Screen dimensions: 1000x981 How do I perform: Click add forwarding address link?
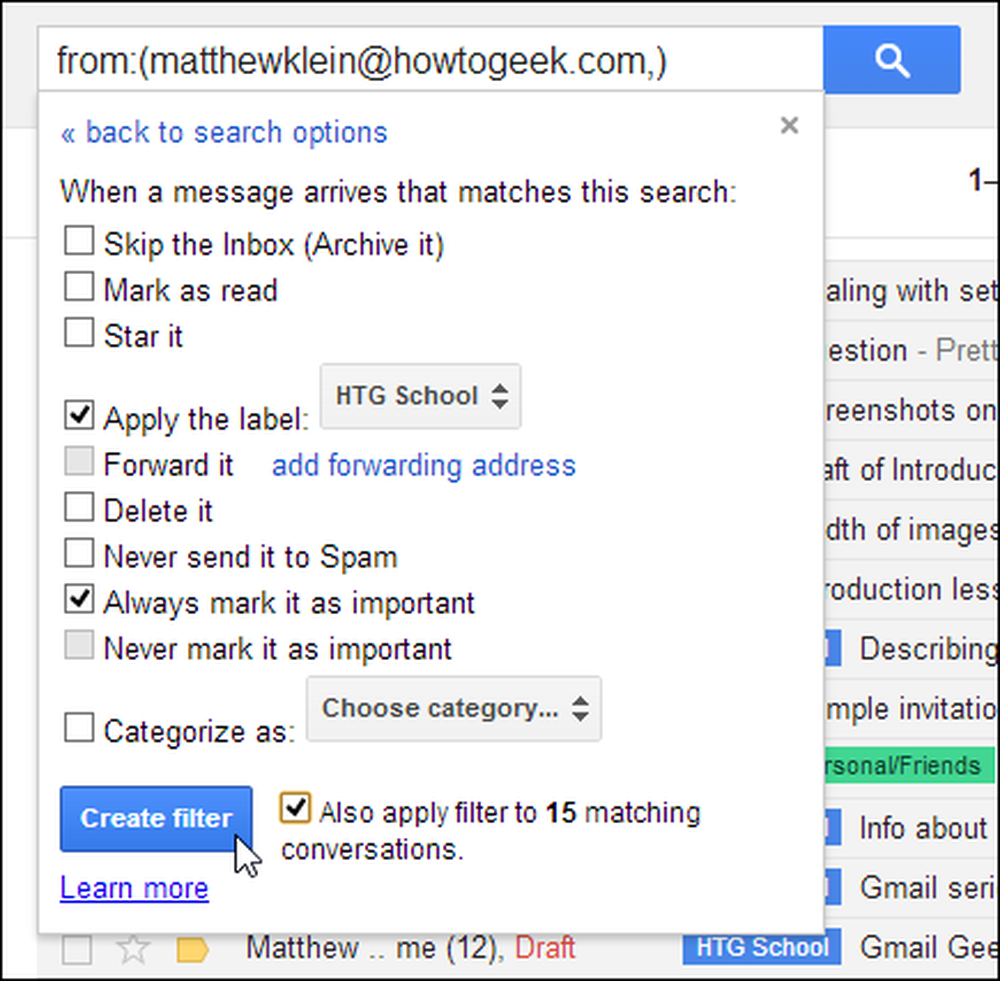coord(423,465)
